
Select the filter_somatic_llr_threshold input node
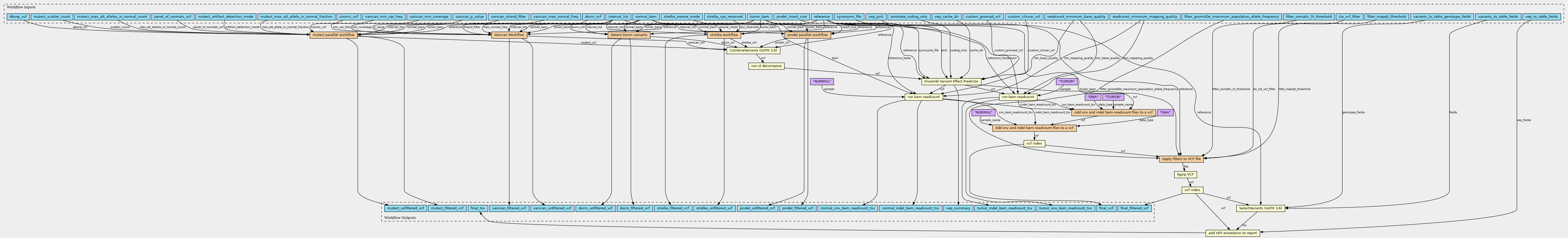[x=1309, y=17]
